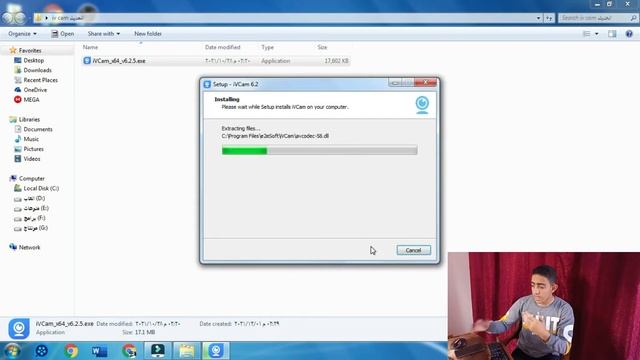Click the OneDrive cloud icon
This screenshot has width=640, height=360.
tap(18, 90)
